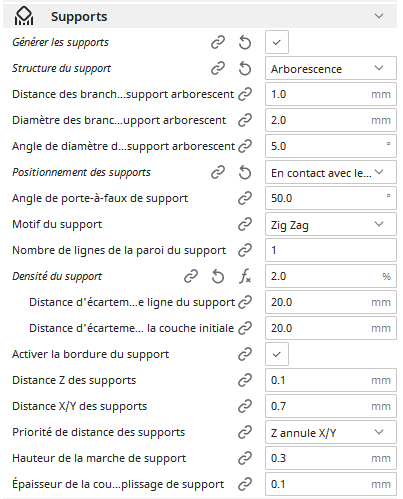Click link icon beside Structure du support
Image resolution: width=403 pixels, height=499 pixels.
[x=218, y=69]
